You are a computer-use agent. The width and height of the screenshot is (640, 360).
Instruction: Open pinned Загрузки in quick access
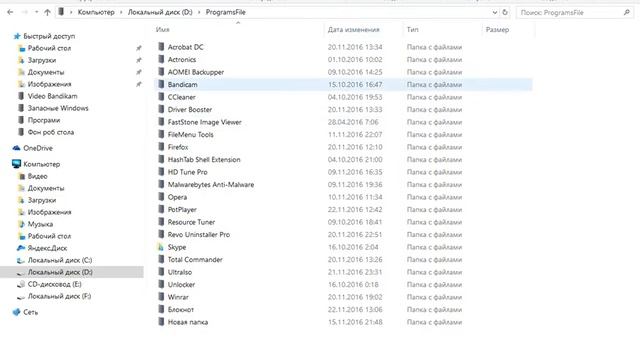[x=42, y=60]
